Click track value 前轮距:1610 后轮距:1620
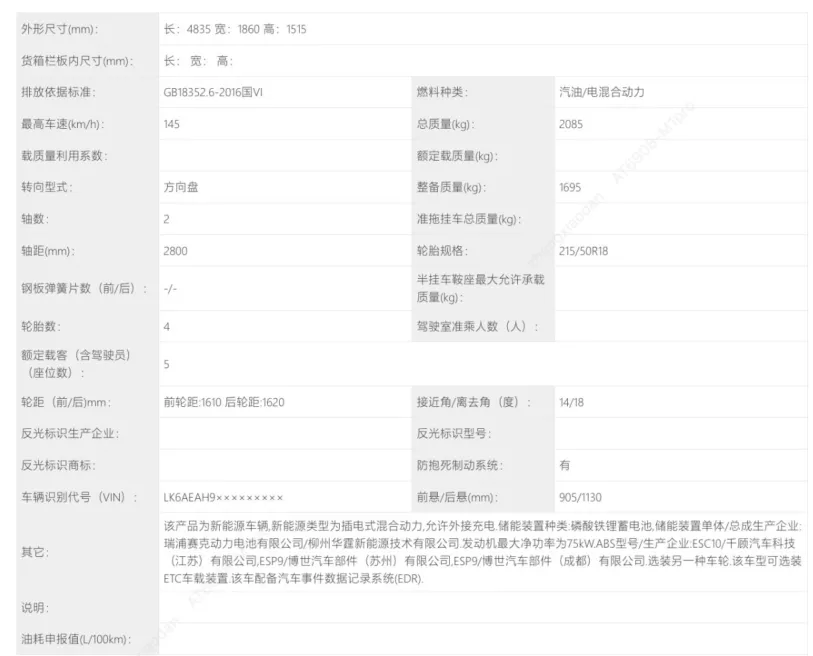This screenshot has width=813, height=656. [224, 402]
